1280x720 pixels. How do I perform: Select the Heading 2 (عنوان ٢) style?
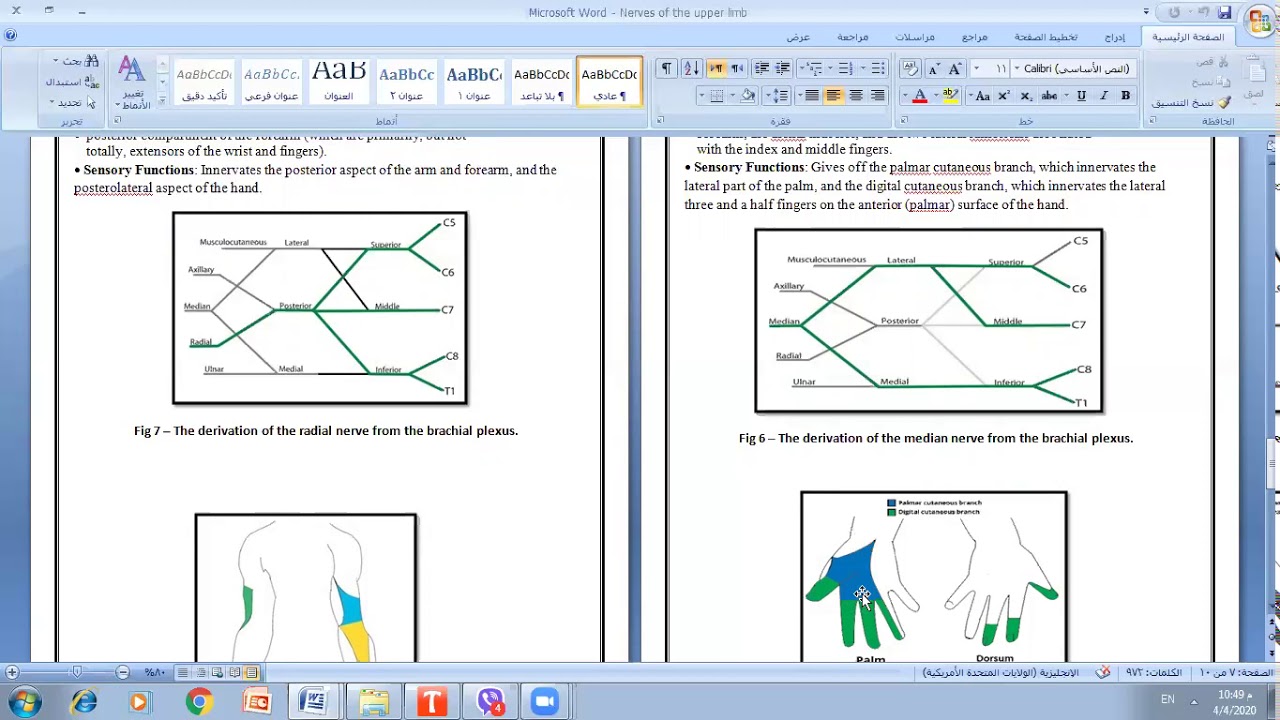[406, 82]
